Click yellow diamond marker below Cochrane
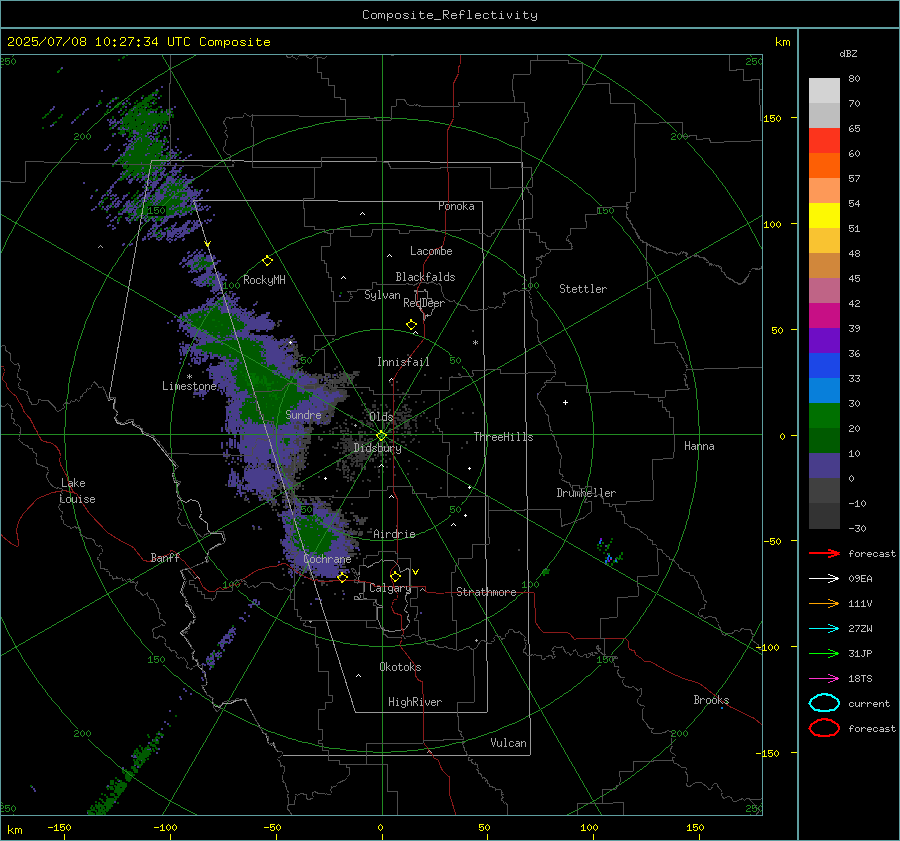Image resolution: width=900 pixels, height=841 pixels. [x=342, y=577]
